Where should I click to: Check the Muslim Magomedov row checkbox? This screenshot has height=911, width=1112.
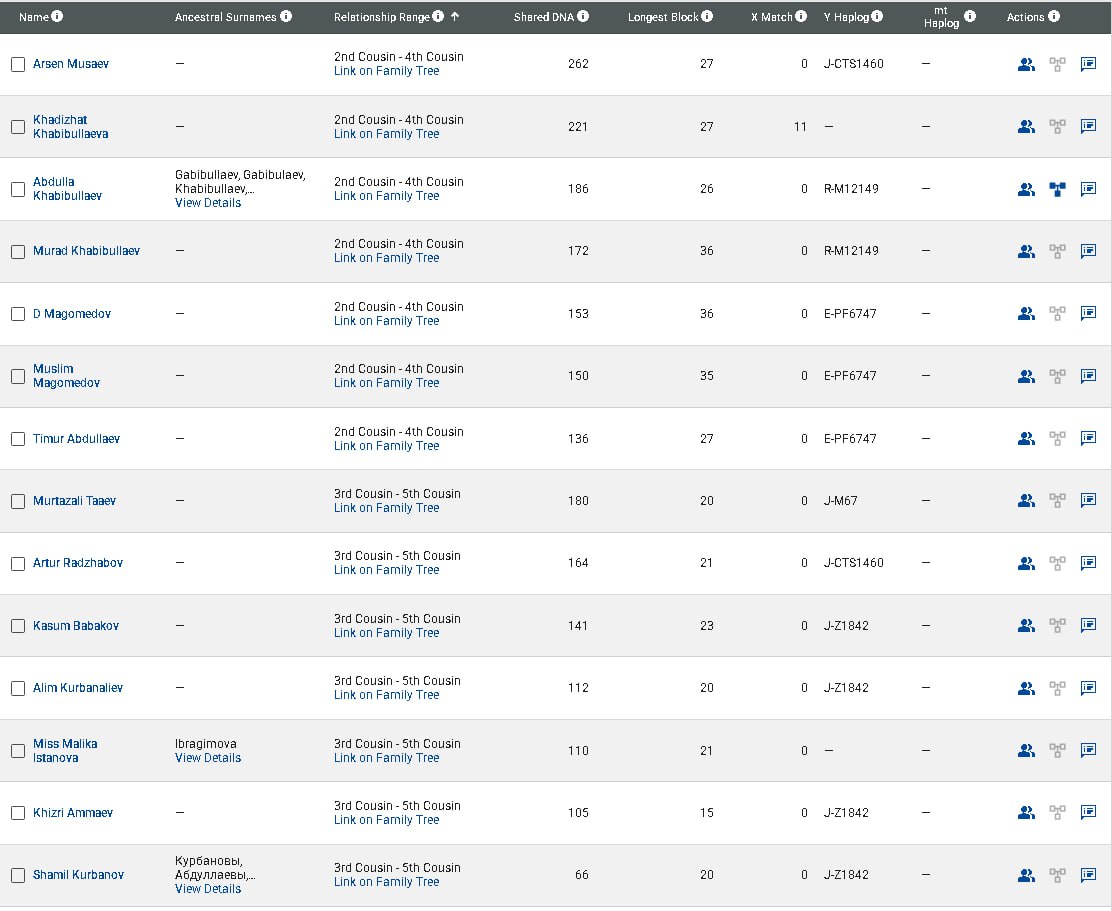[18, 376]
